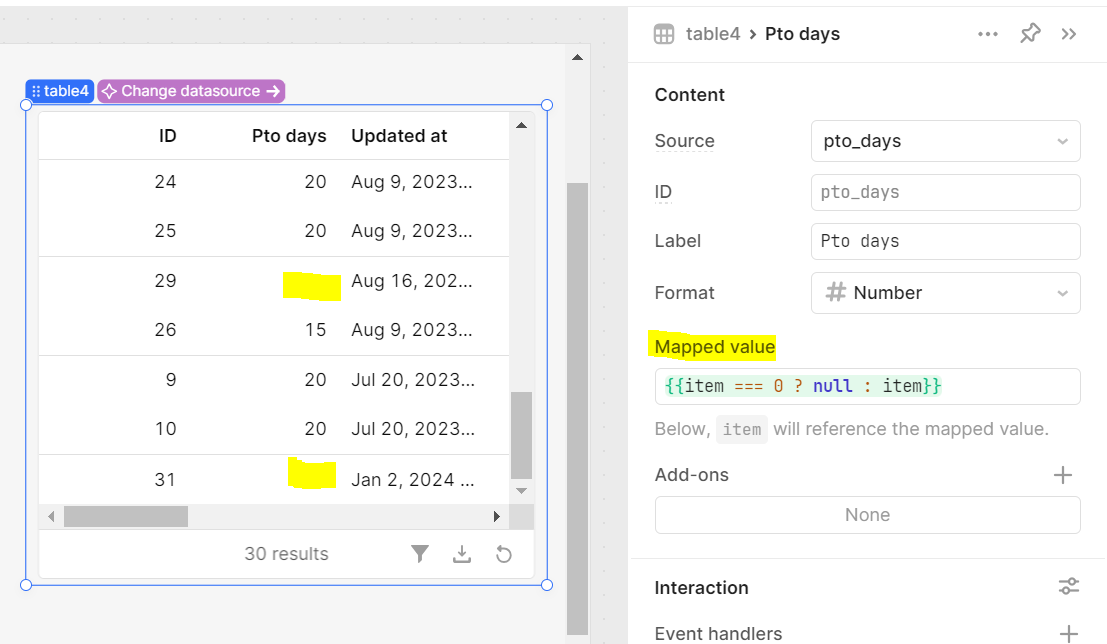Click the None button under Add-ons

pos(867,514)
